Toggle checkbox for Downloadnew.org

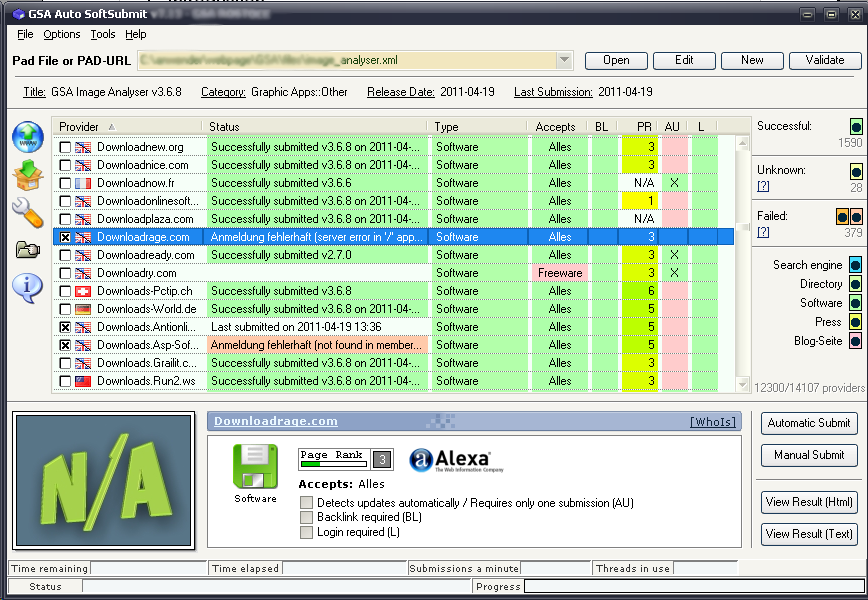pos(65,147)
